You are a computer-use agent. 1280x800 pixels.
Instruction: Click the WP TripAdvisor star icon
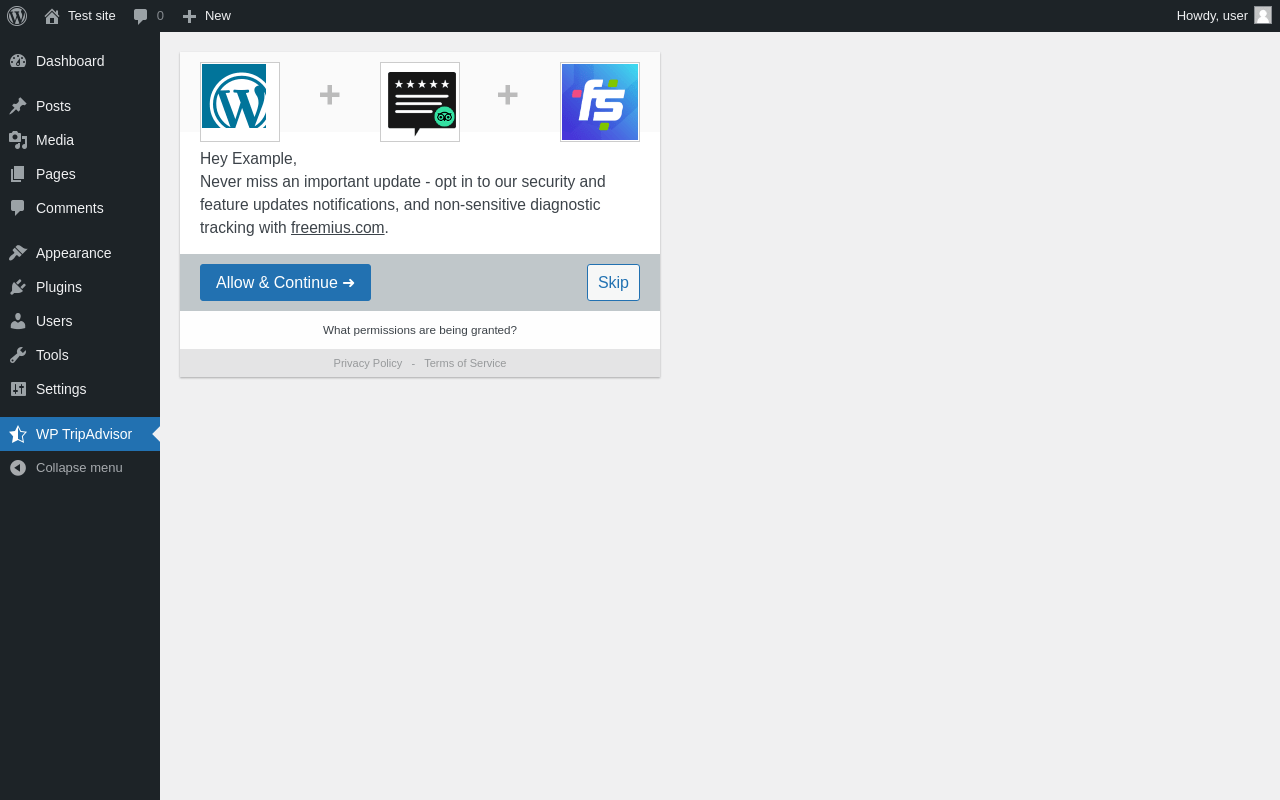tap(18, 434)
